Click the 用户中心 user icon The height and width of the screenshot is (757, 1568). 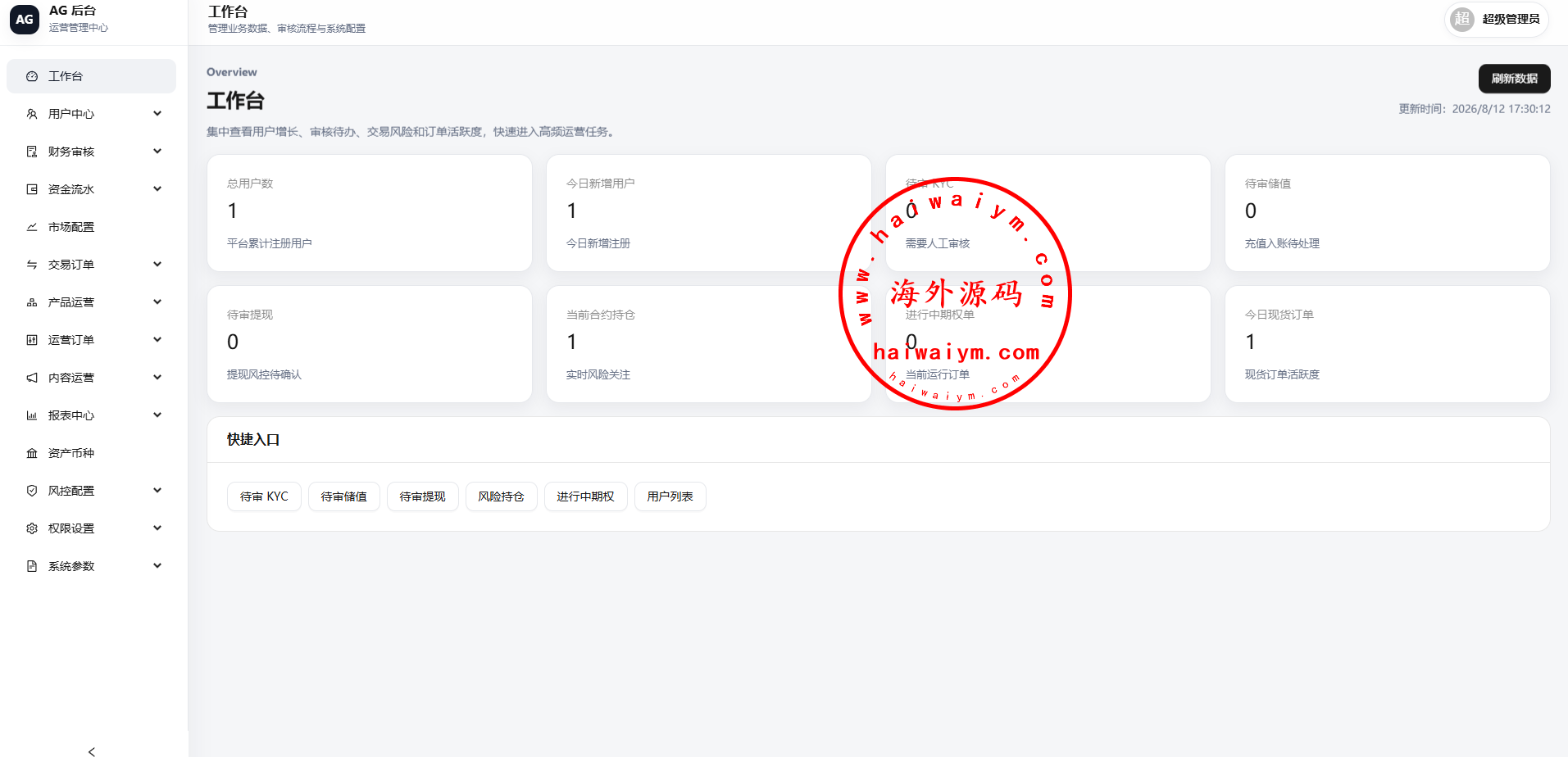pos(32,114)
